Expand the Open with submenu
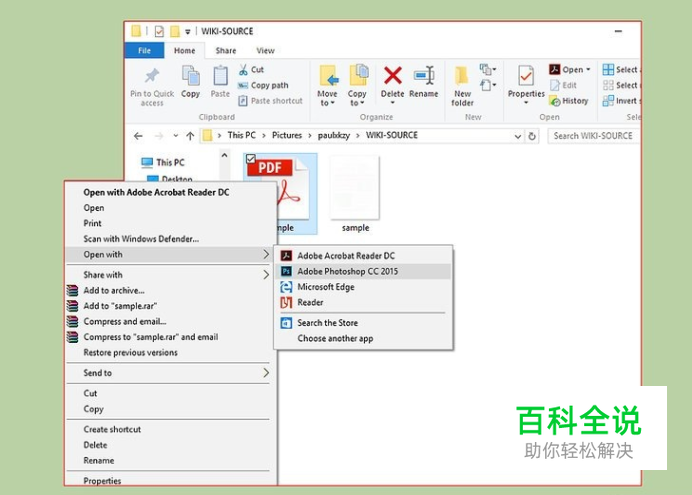 pyautogui.click(x=169, y=255)
